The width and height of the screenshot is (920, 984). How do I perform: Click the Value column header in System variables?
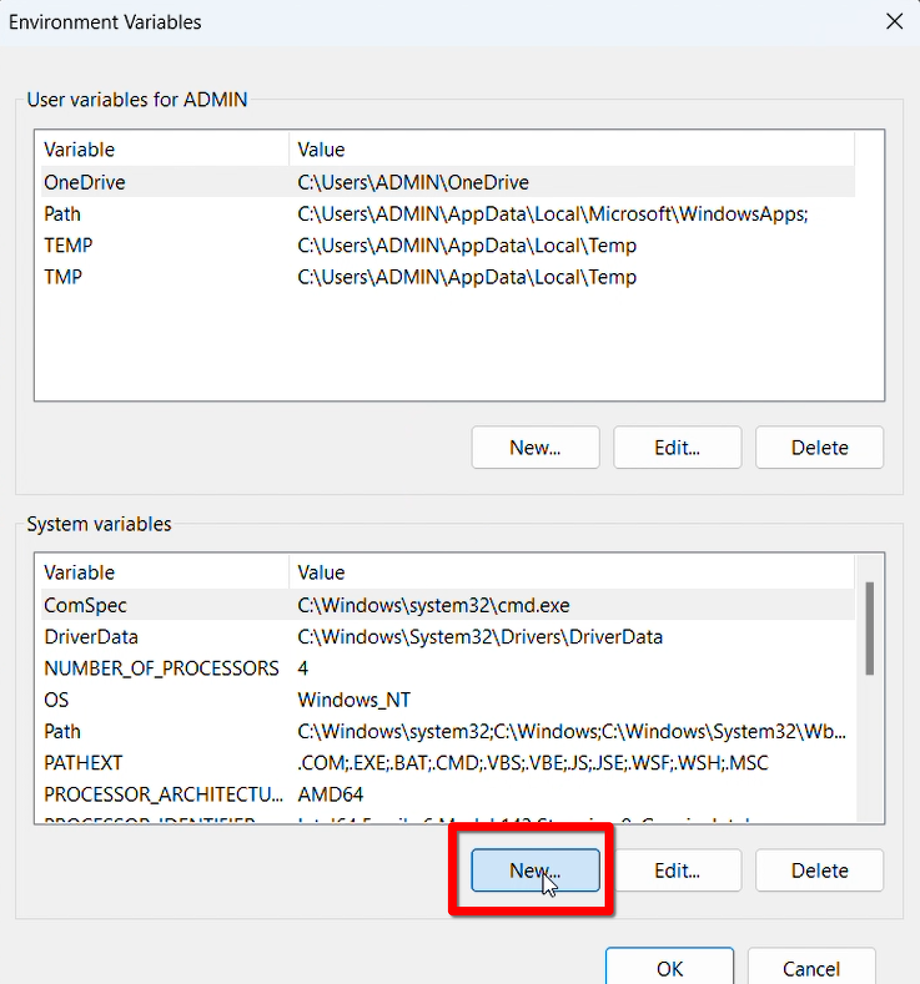321,573
